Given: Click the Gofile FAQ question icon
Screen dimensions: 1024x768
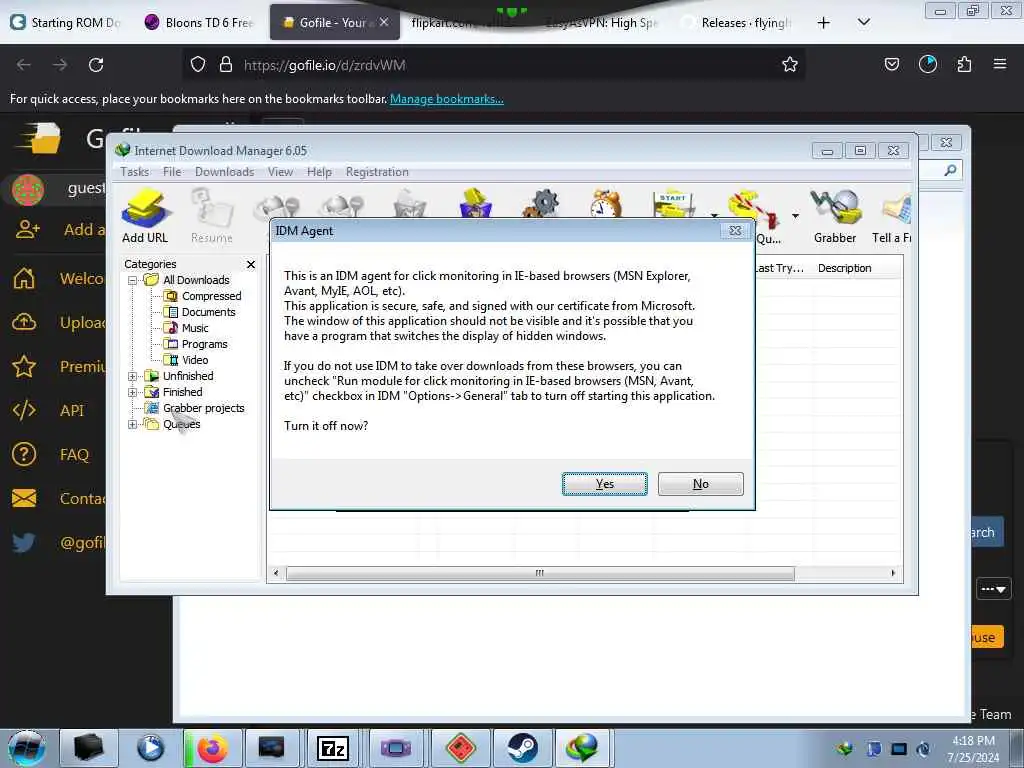Looking at the screenshot, I should click(24, 454).
